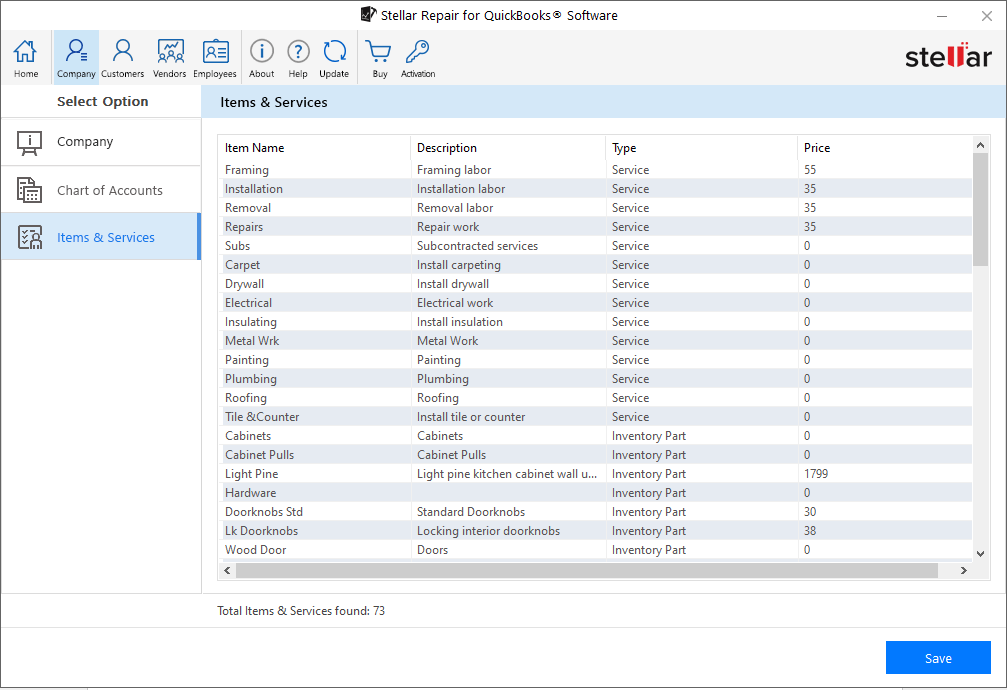Click the horizontal scrollbar left arrow
Screen dimensions: 1007x690
click(227, 571)
